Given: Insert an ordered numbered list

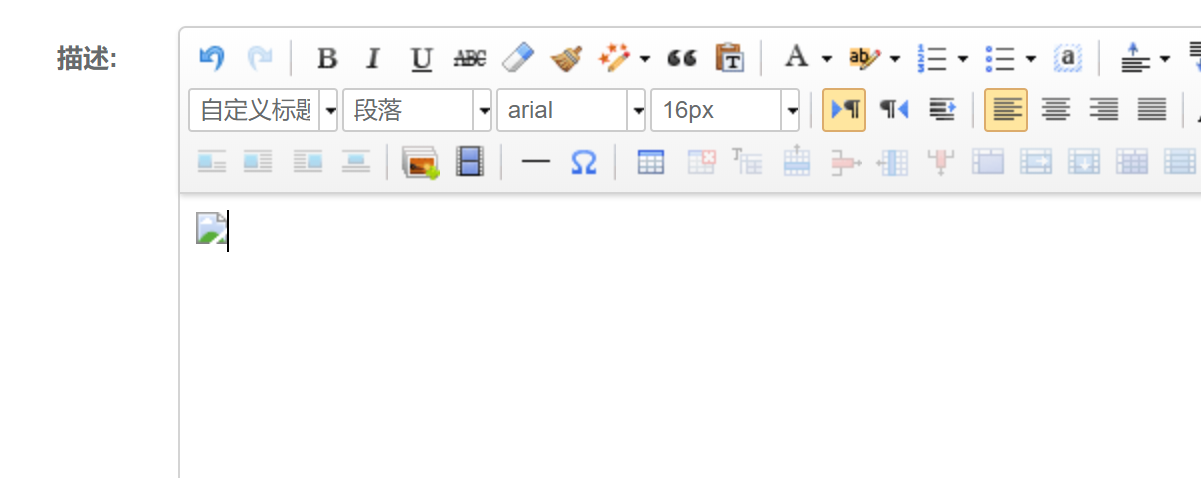Looking at the screenshot, I should point(931,58).
